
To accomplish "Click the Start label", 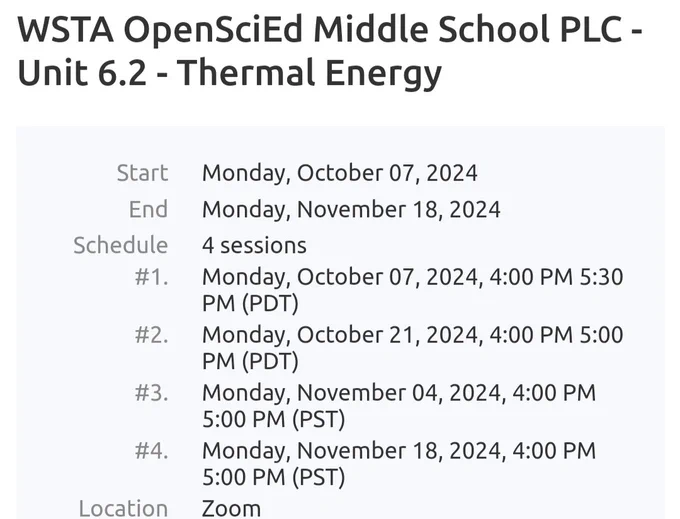I will 142,173.
